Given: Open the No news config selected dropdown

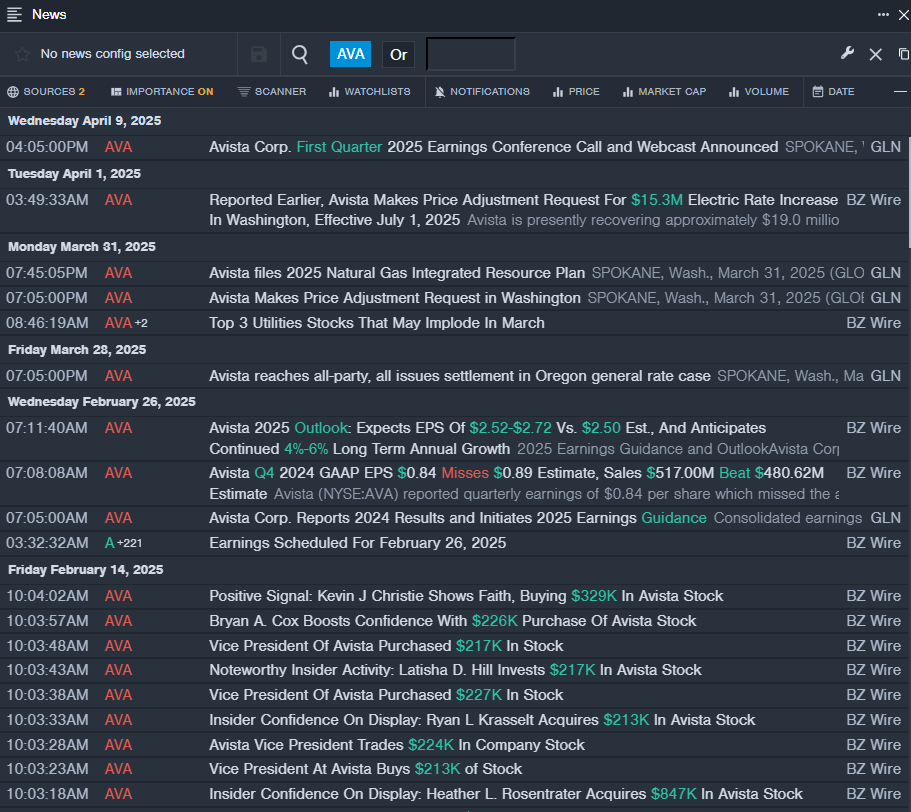Looking at the screenshot, I should (x=113, y=53).
